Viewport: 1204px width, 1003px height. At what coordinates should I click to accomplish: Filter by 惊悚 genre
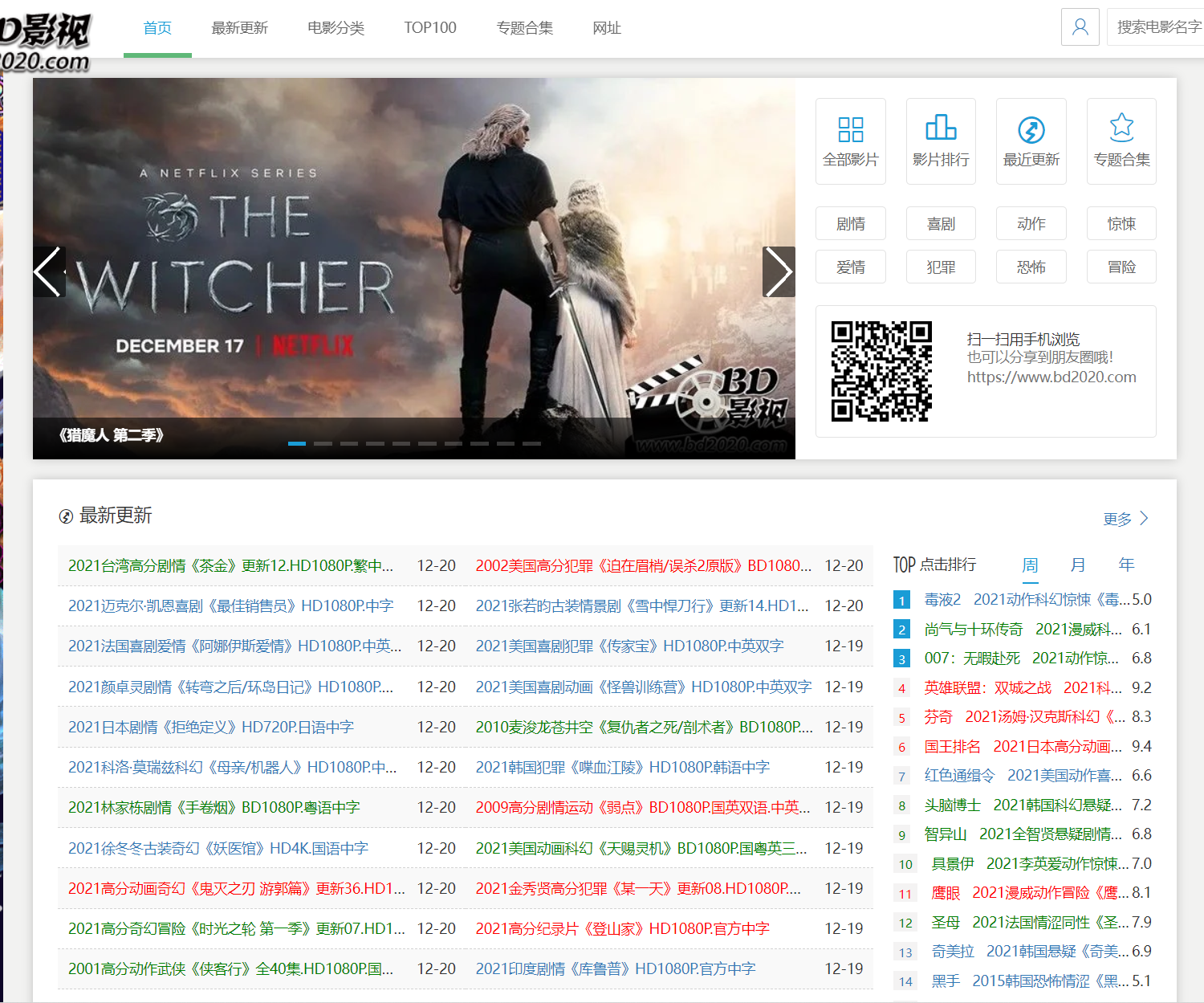click(1121, 223)
